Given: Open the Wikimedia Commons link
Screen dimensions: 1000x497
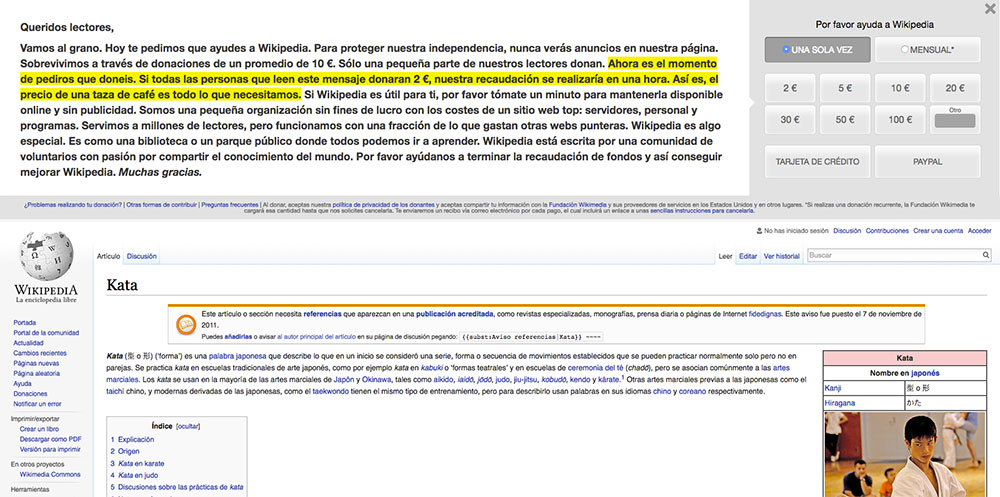Looking at the screenshot, I should [x=50, y=475].
